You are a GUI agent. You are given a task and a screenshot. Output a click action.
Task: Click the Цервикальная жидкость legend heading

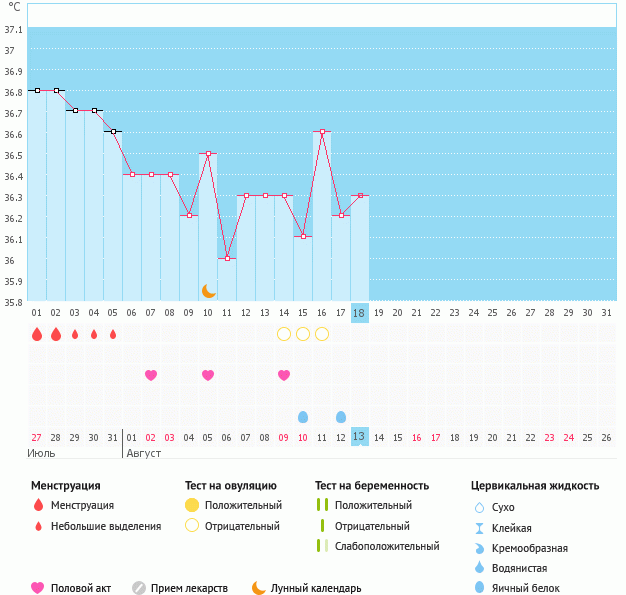[x=535, y=486]
